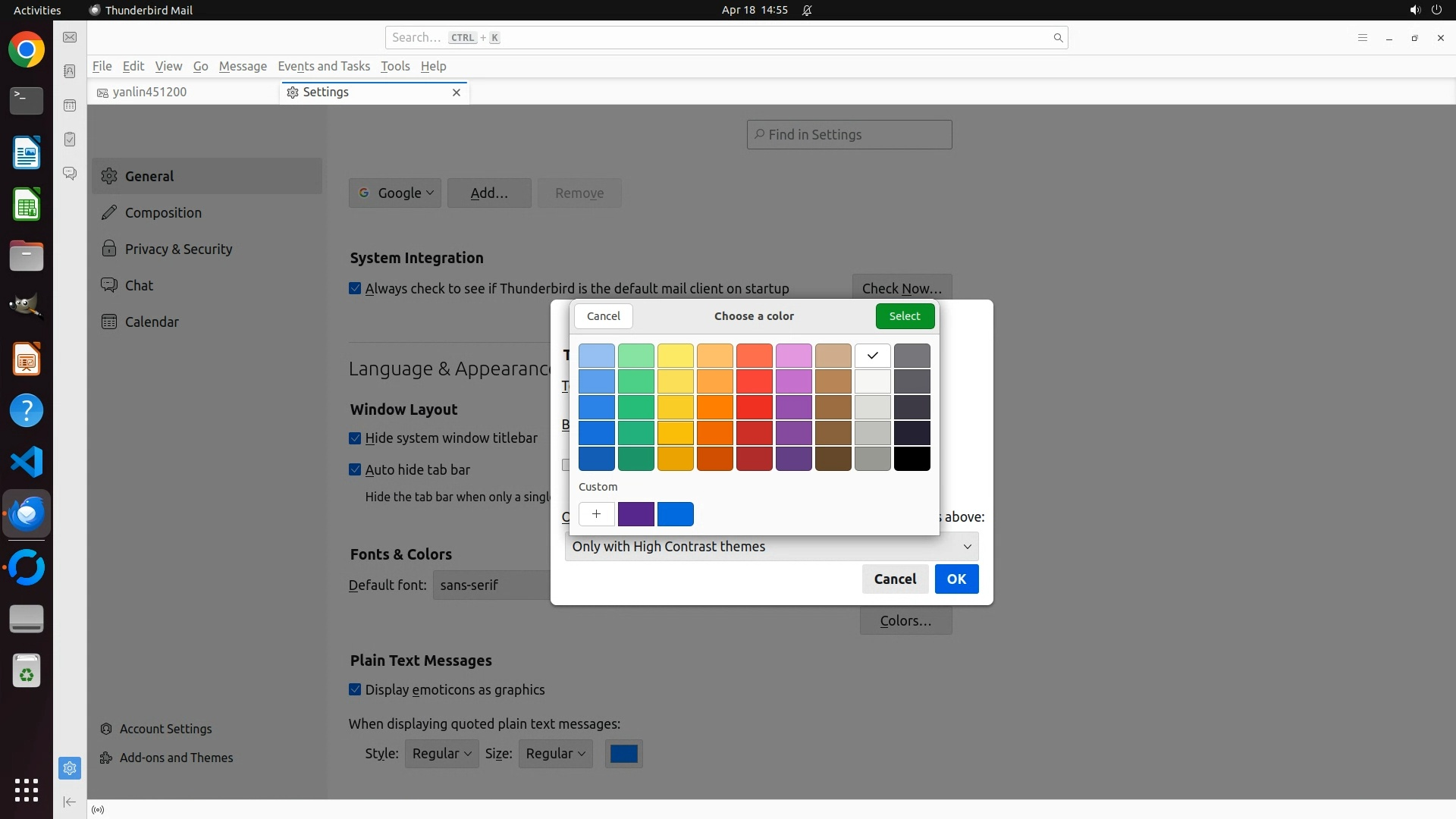This screenshot has width=1456, height=819.
Task: Toggle Hide system window titlebar checkbox
Action: pos(355,438)
